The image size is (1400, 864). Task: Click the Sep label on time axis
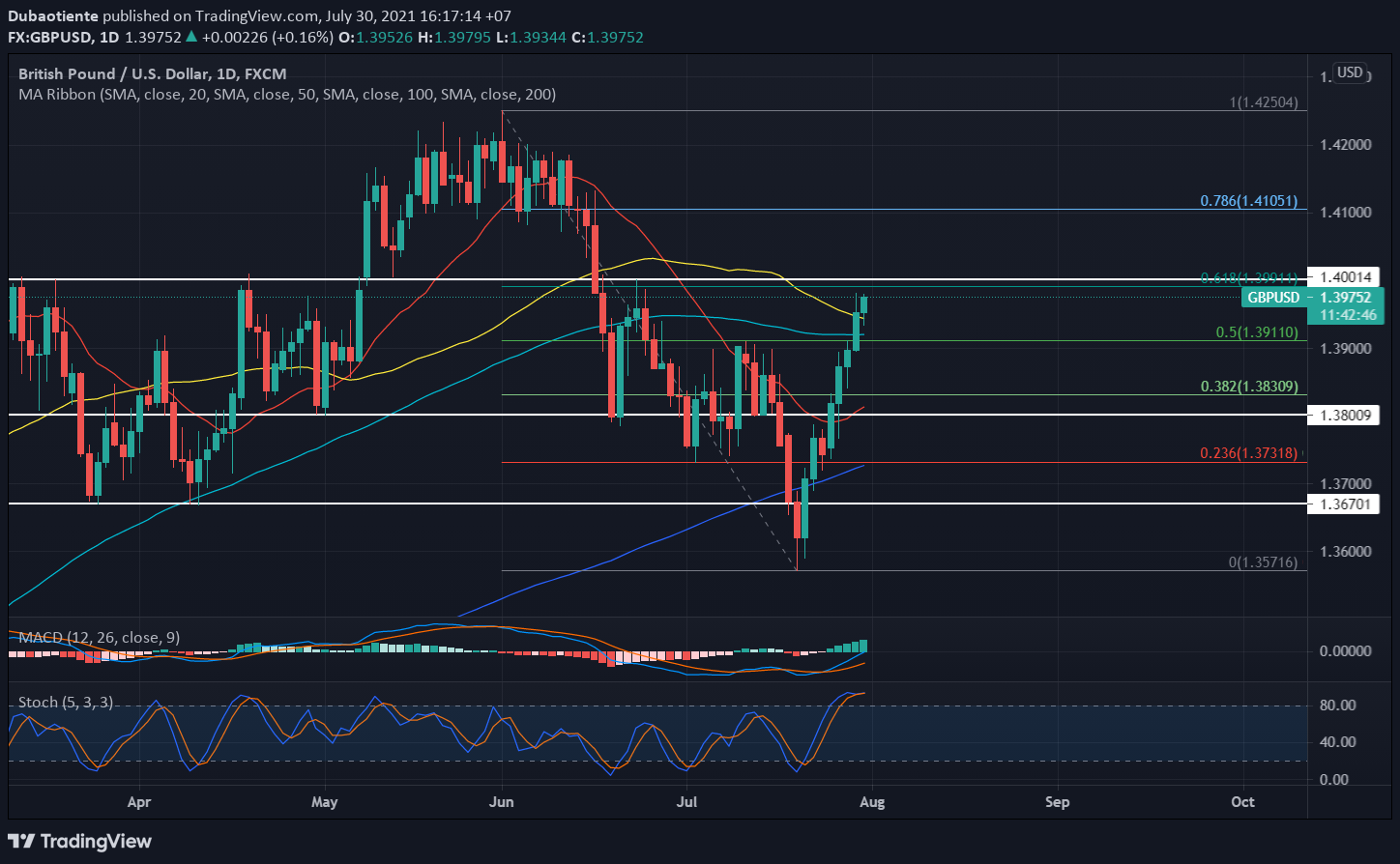[1058, 802]
